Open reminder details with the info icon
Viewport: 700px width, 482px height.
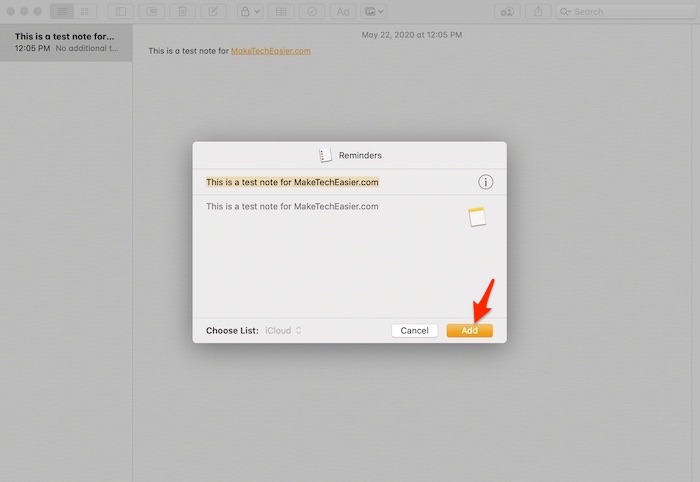pyautogui.click(x=486, y=182)
